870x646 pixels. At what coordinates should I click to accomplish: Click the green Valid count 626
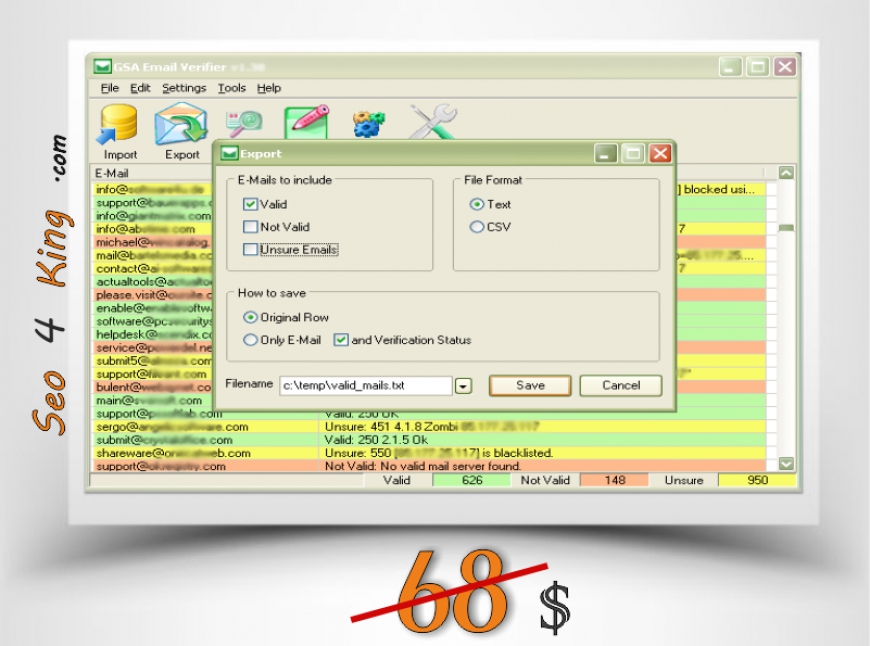(x=472, y=480)
